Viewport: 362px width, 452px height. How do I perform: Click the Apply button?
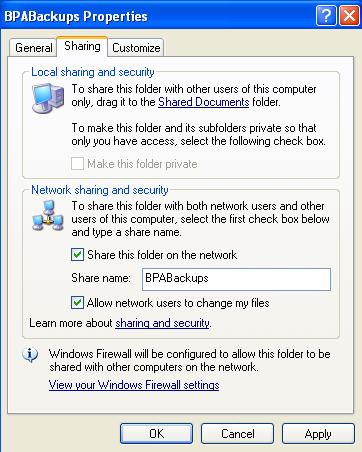tap(318, 433)
